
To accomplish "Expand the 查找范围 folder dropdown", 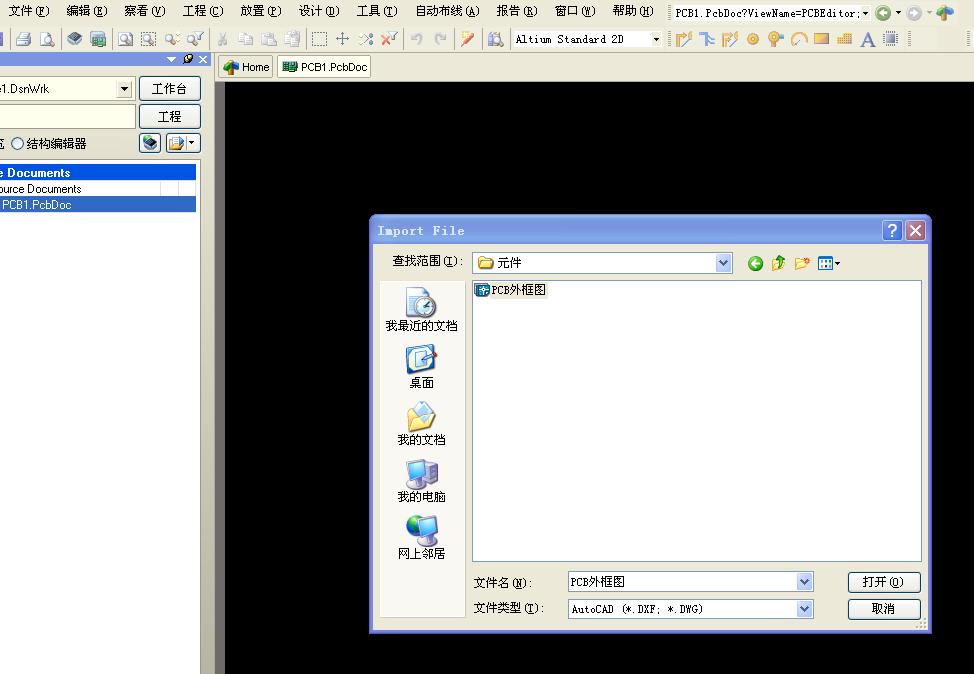I will click(723, 263).
